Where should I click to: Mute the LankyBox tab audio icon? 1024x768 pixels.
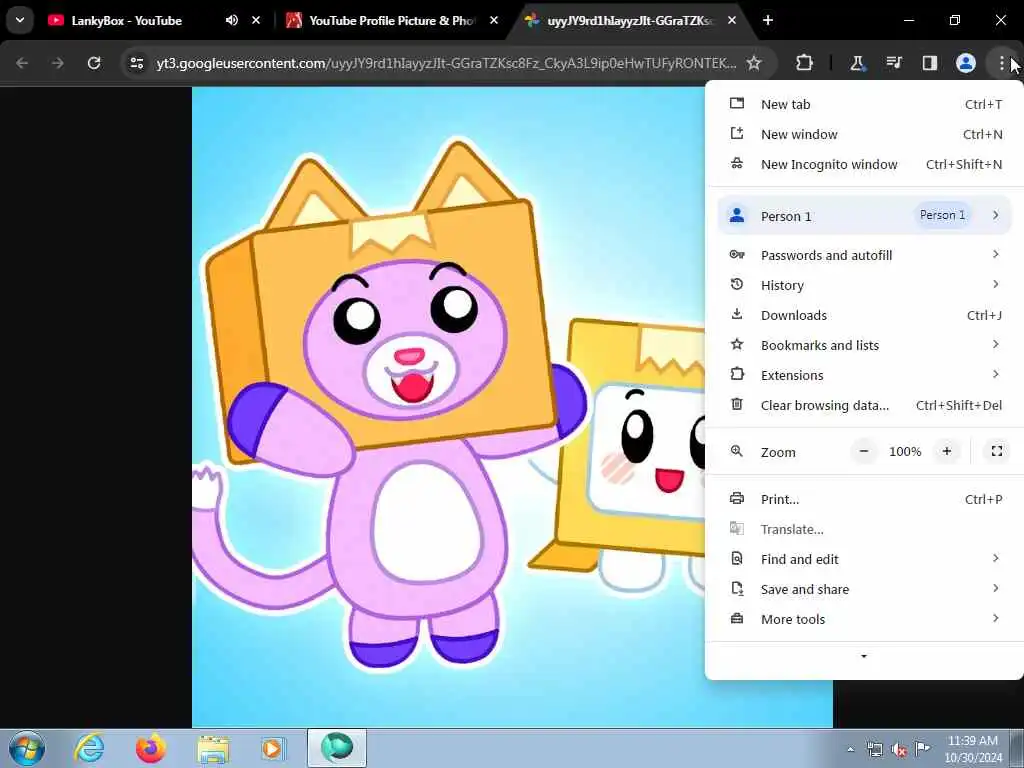click(x=232, y=20)
